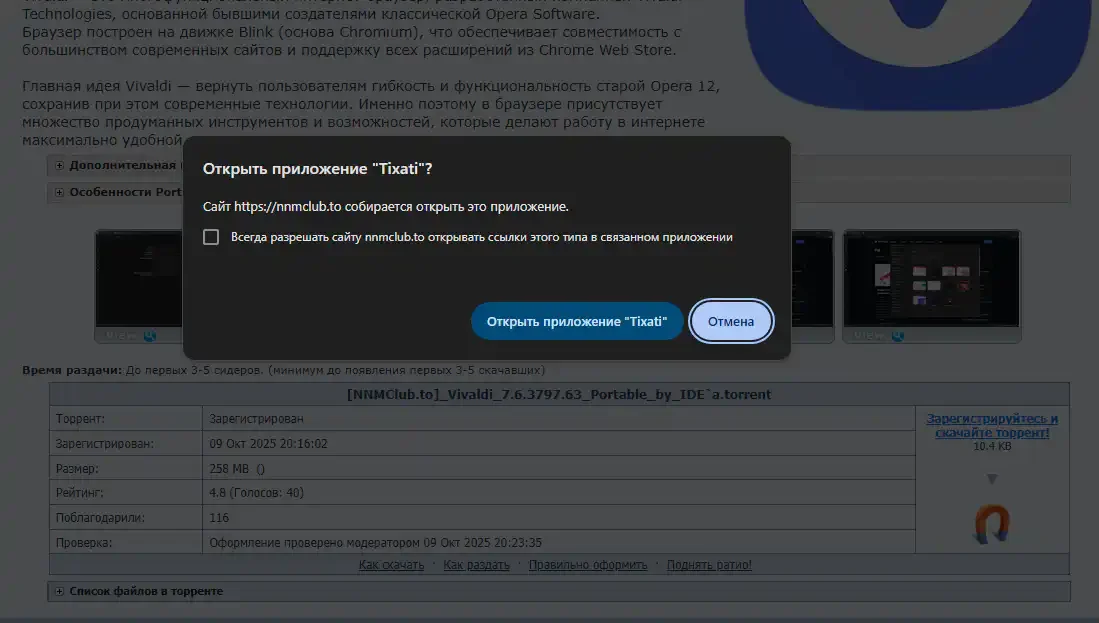Viewport: 1099px width, 623px height.
Task: Click the dialog title 'Открыть приложение "Tixati"?'
Action: pyautogui.click(x=318, y=169)
